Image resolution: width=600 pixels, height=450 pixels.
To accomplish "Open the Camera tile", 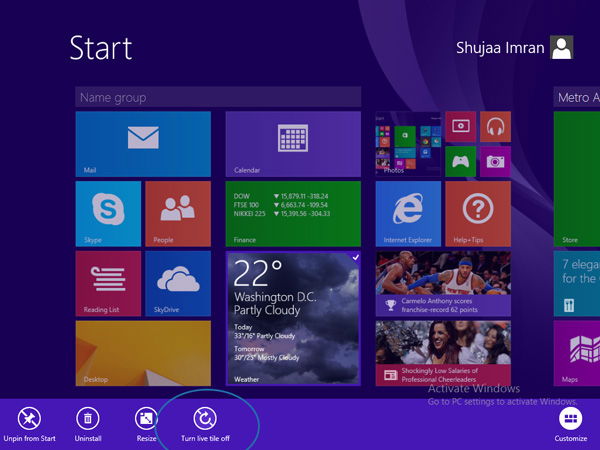I will click(496, 161).
